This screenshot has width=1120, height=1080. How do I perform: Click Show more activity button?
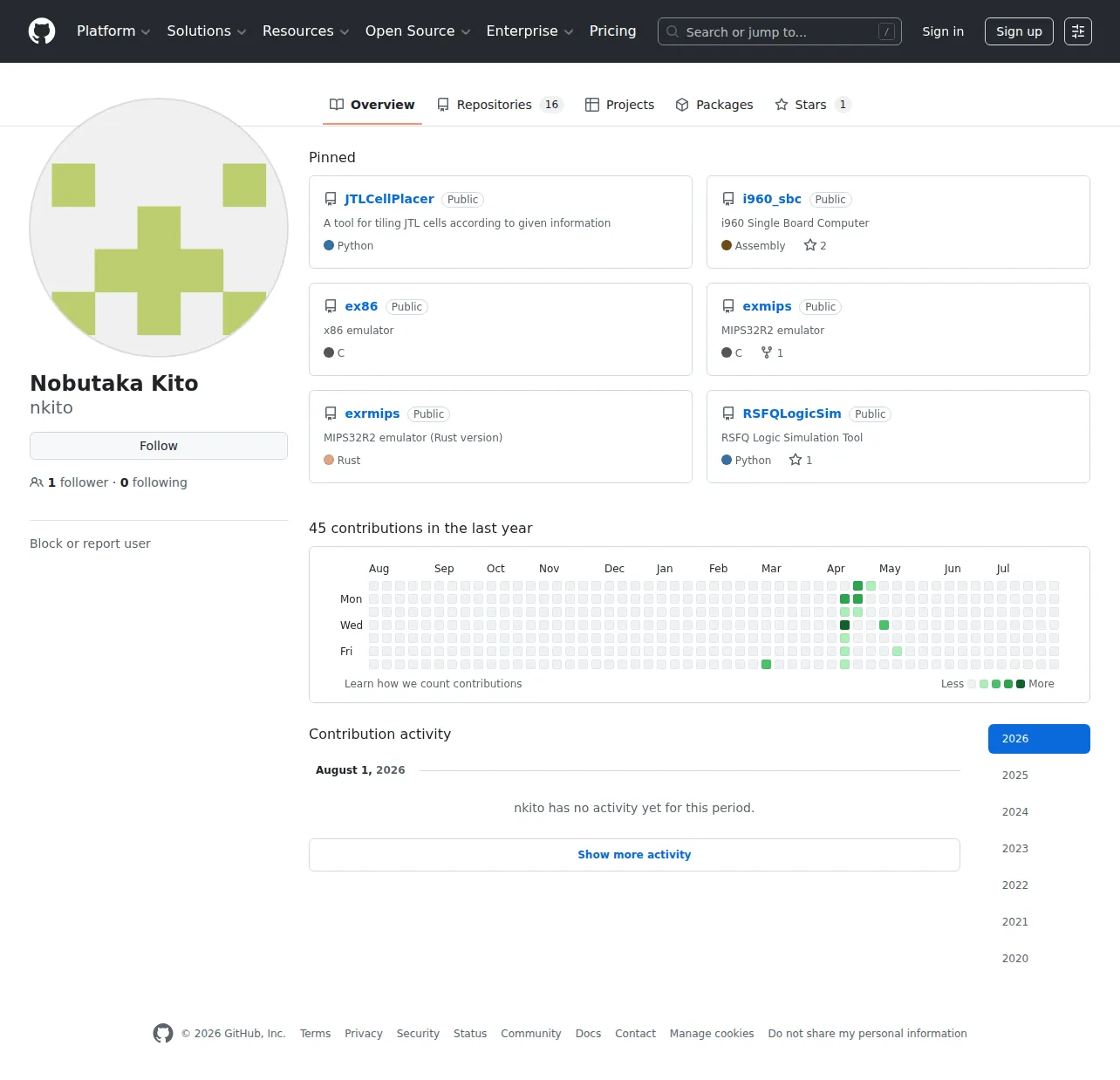634,855
